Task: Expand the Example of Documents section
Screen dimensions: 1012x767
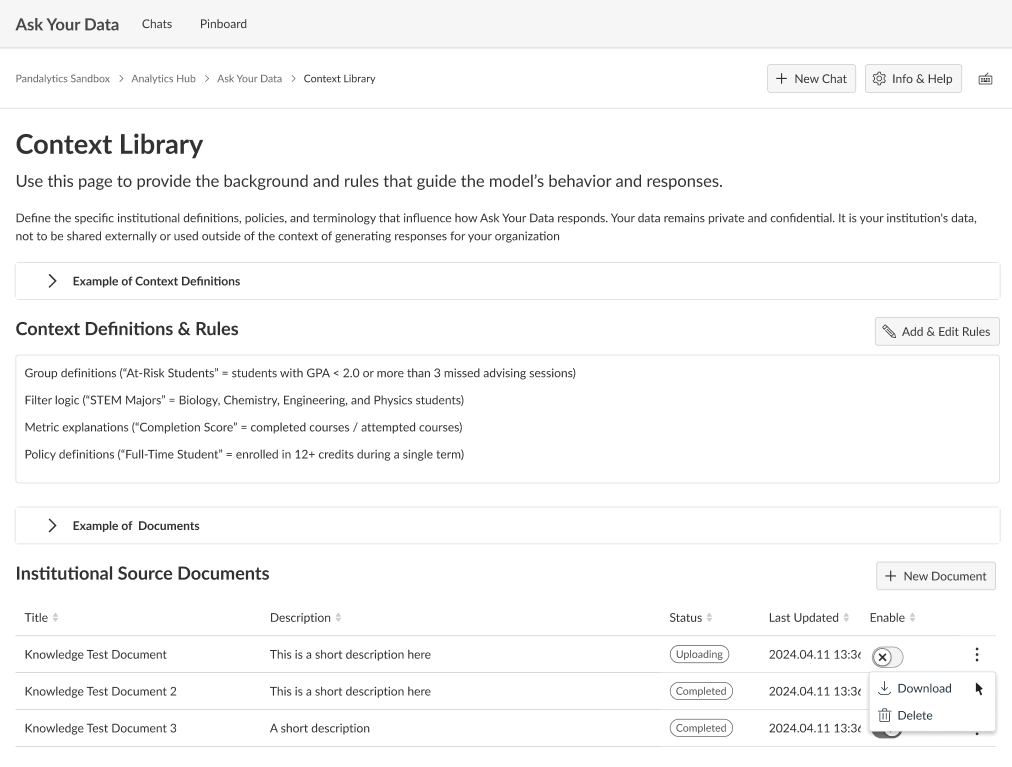Action: 52,525
